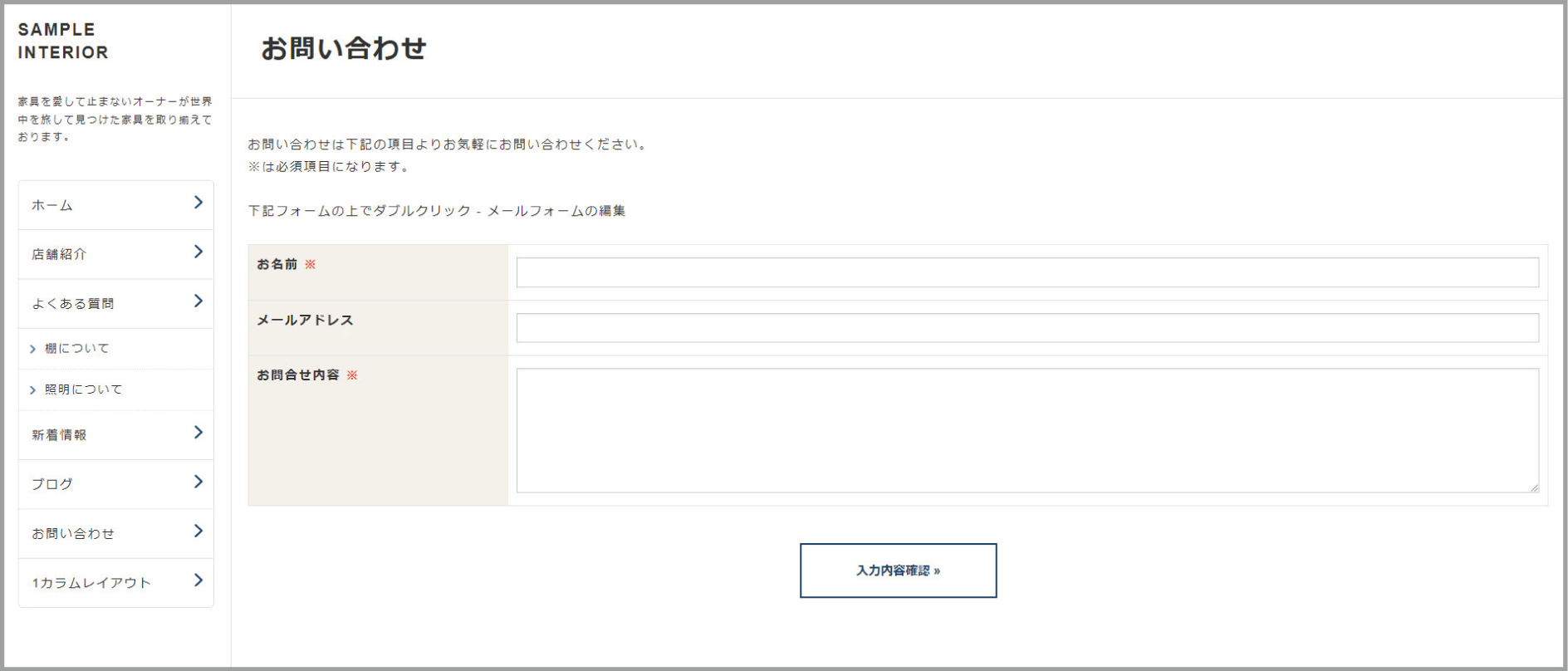Viewport: 1568px width, 671px height.
Task: Click the 入力内容確認 button
Action: [x=898, y=571]
